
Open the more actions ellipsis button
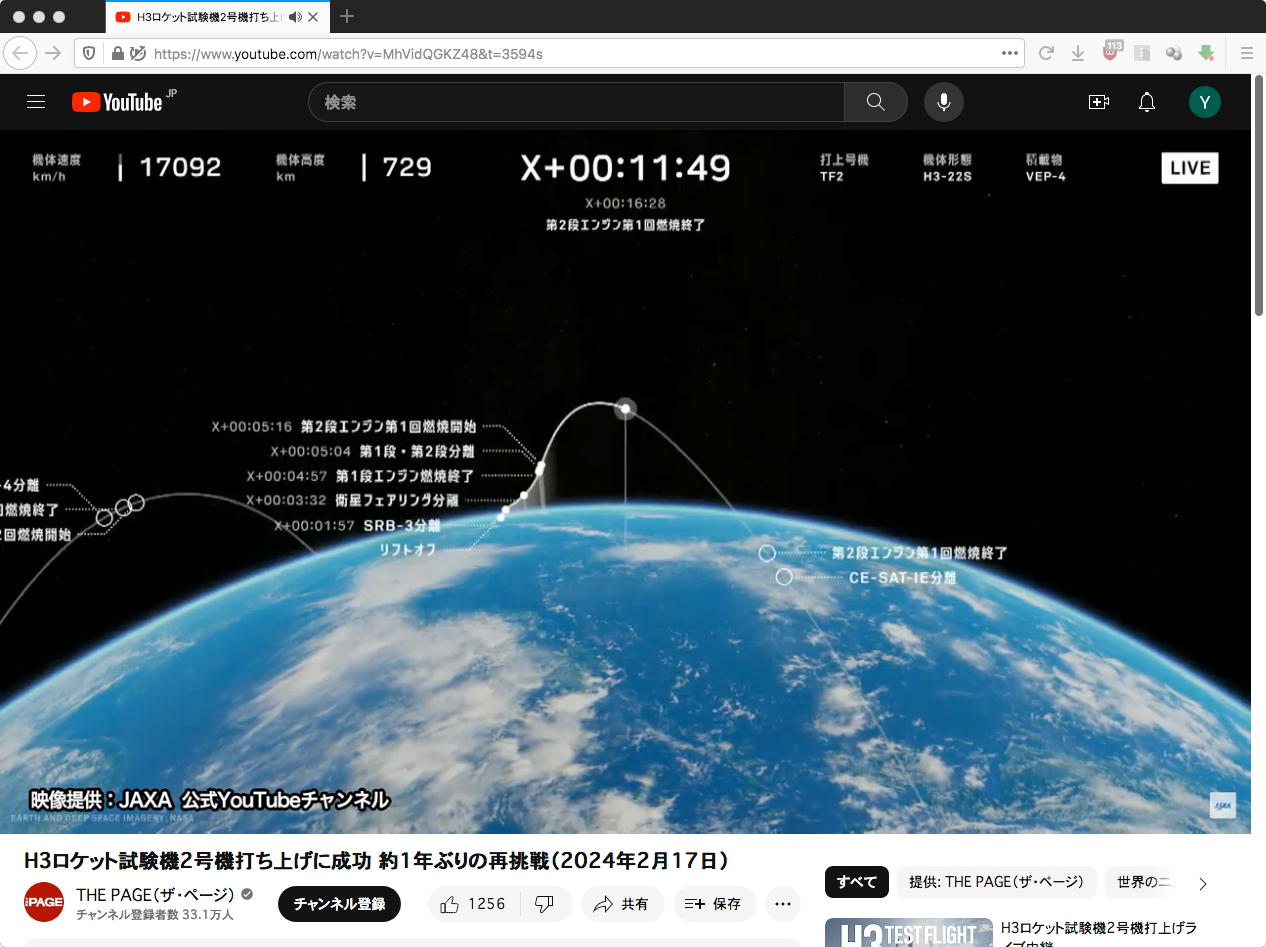point(783,904)
